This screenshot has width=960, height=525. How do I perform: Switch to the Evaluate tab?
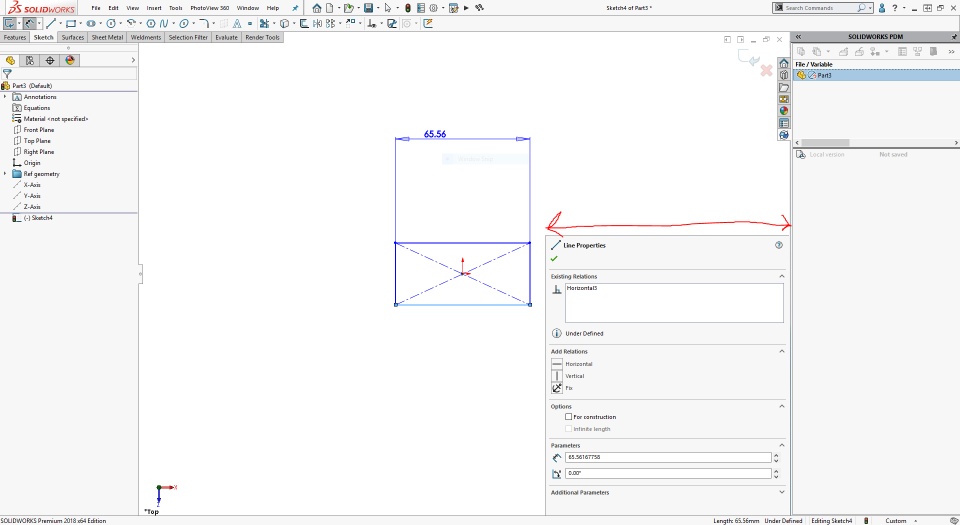226,37
